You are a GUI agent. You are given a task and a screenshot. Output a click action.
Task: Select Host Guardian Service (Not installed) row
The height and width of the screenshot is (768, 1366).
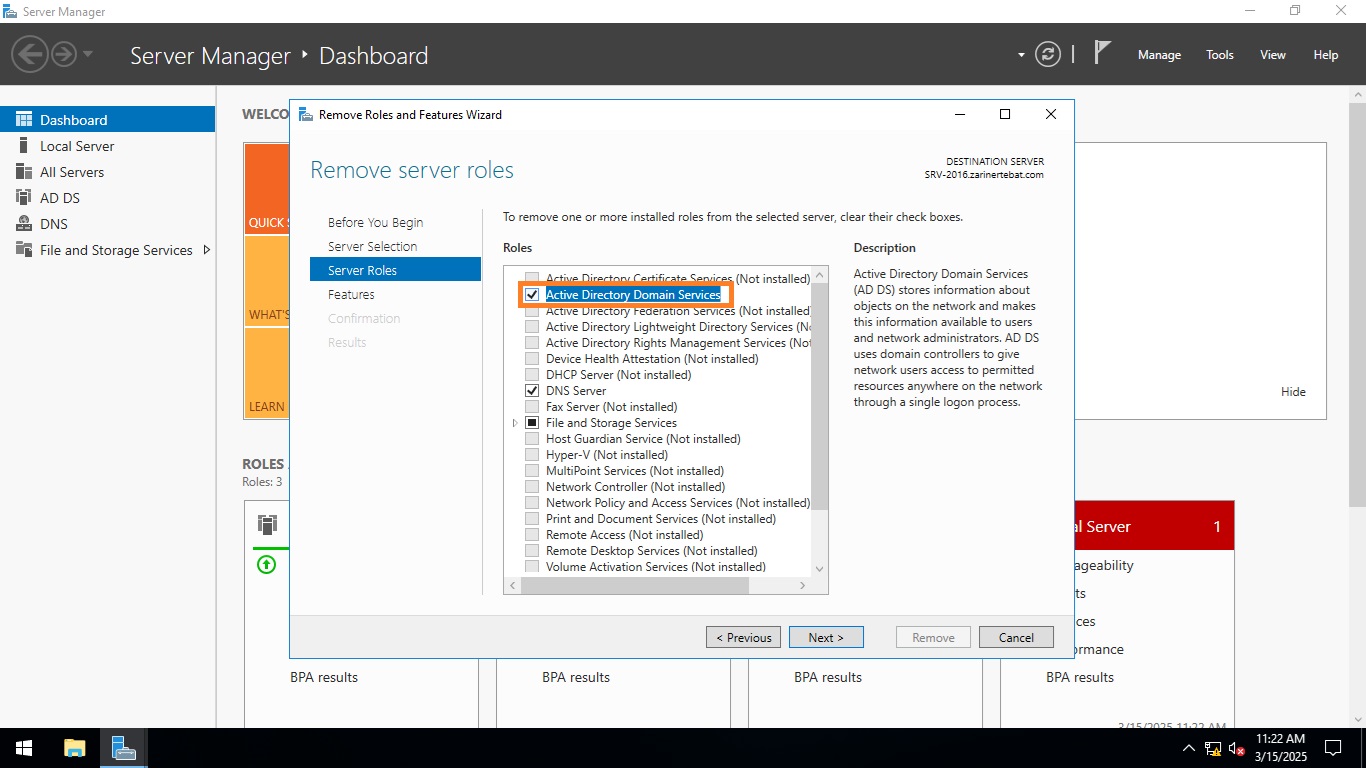coord(643,439)
